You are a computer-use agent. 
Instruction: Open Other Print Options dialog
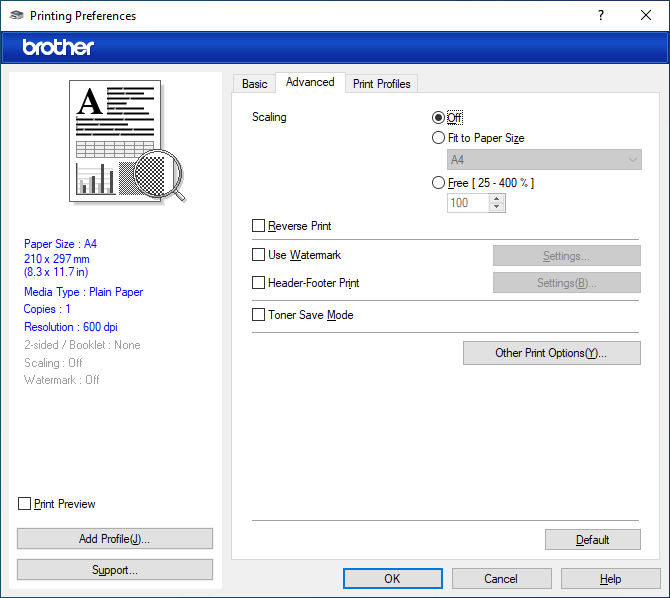click(551, 353)
